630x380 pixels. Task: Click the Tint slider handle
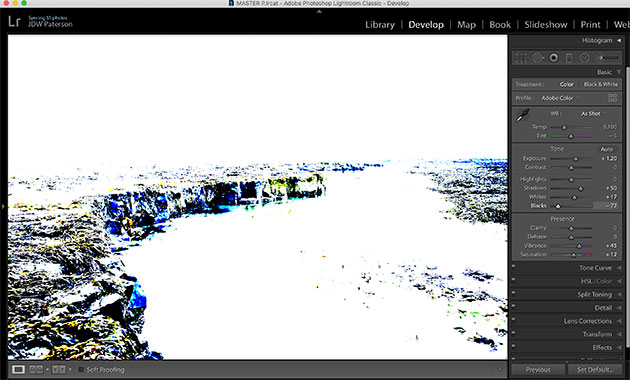pyautogui.click(x=571, y=136)
